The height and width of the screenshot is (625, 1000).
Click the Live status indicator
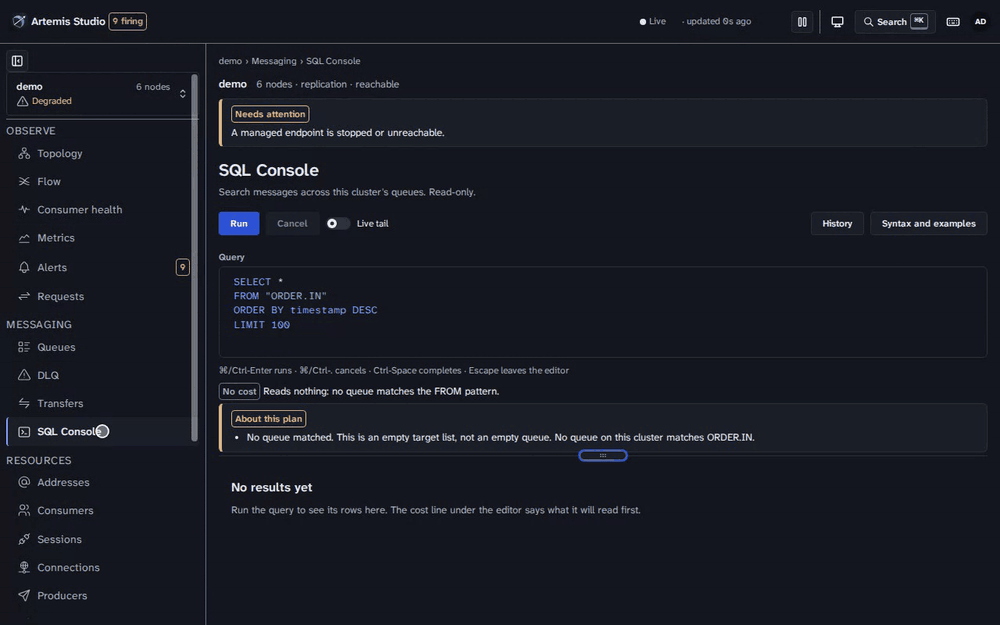(652, 22)
